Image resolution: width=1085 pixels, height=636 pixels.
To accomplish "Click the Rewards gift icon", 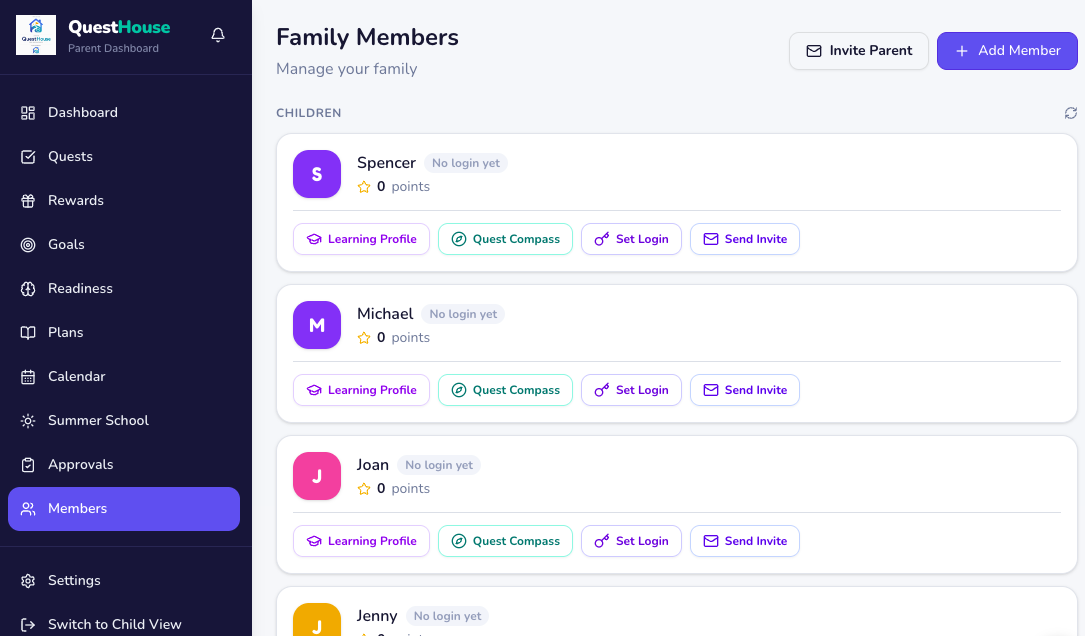I will point(28,201).
